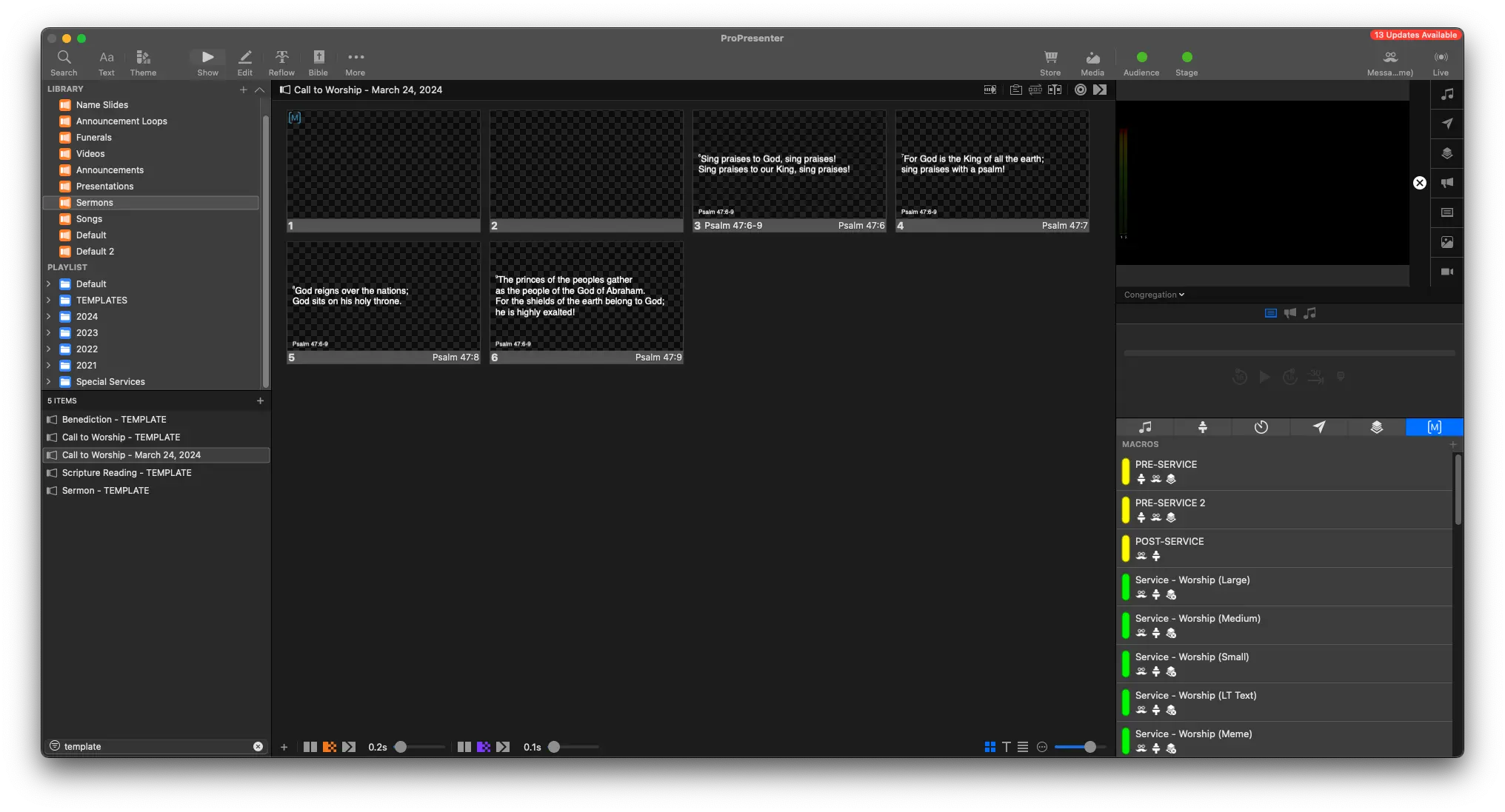This screenshot has width=1505, height=812.
Task: Toggle the Stage output indicator
Action: (1187, 58)
